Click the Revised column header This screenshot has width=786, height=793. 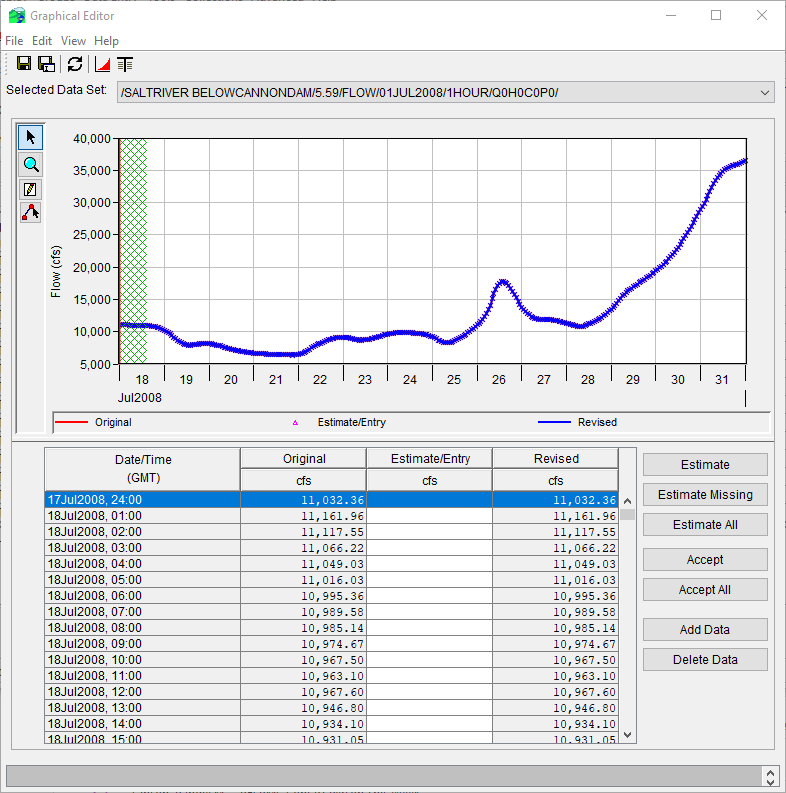tap(555, 459)
